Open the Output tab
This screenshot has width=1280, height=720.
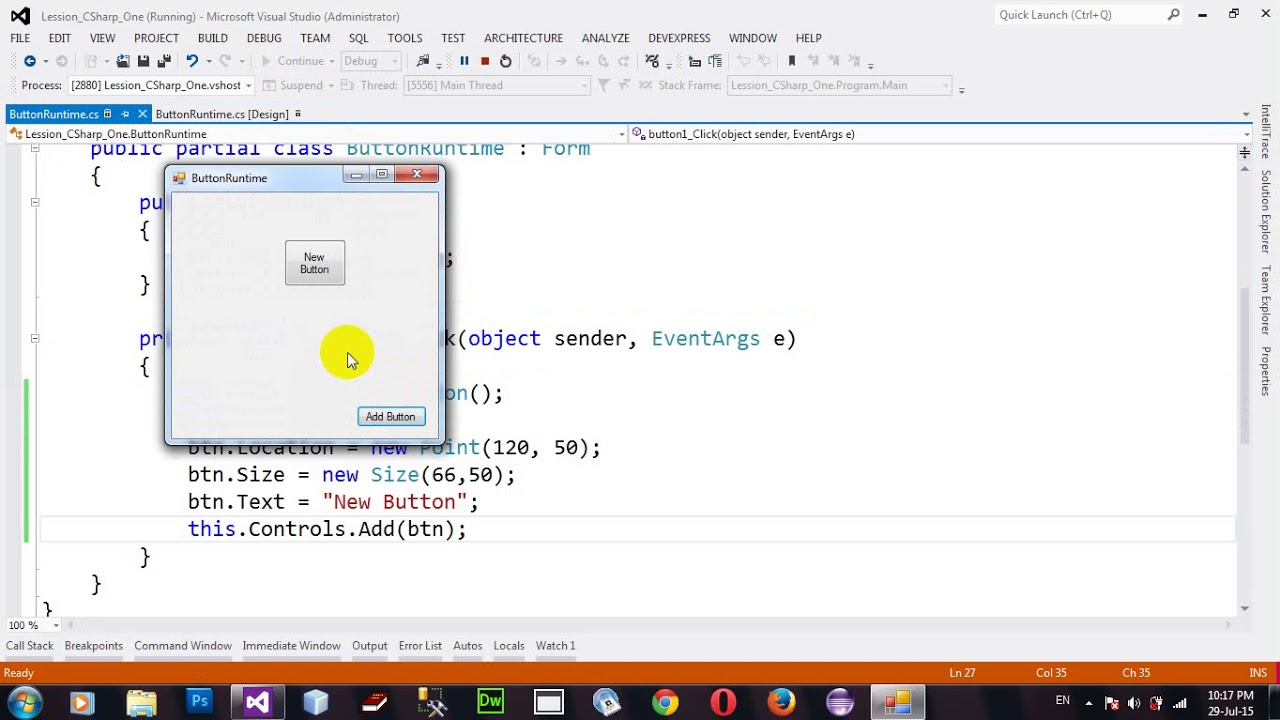370,646
